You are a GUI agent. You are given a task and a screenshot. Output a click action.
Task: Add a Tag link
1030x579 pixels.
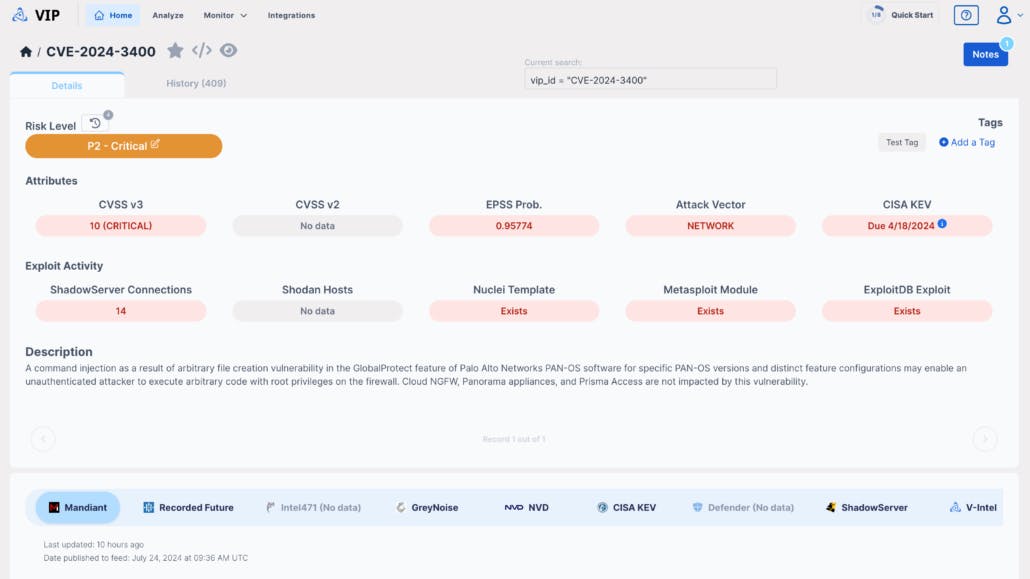pos(967,142)
